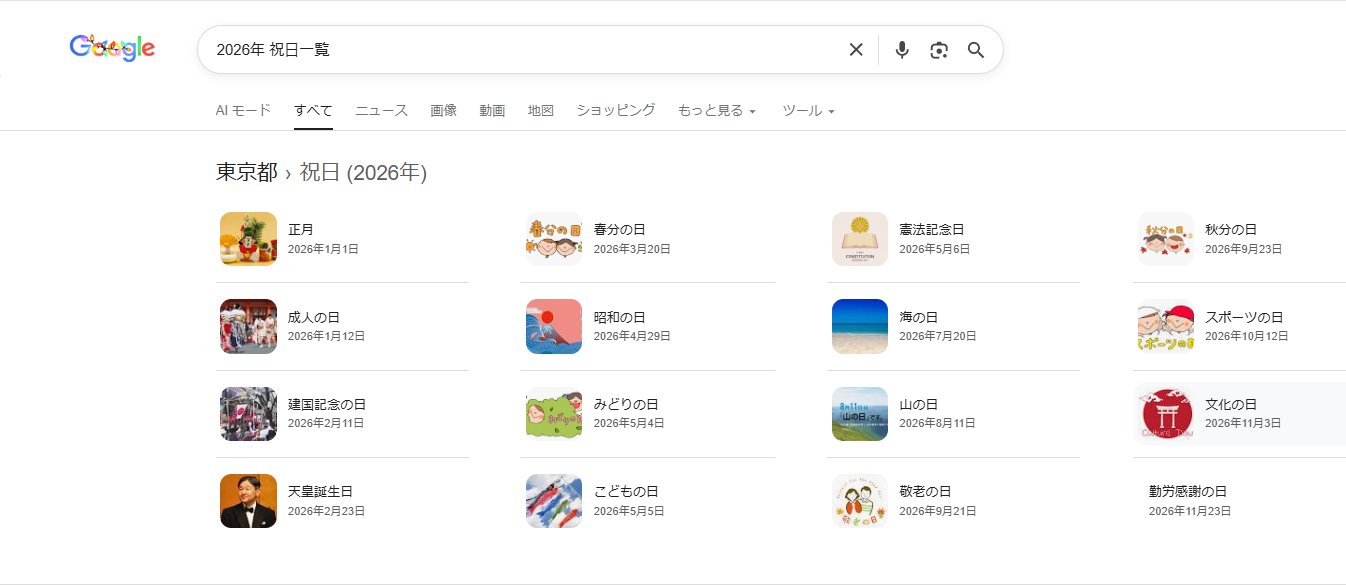Click the 東京都 breadcrumb link

(246, 172)
